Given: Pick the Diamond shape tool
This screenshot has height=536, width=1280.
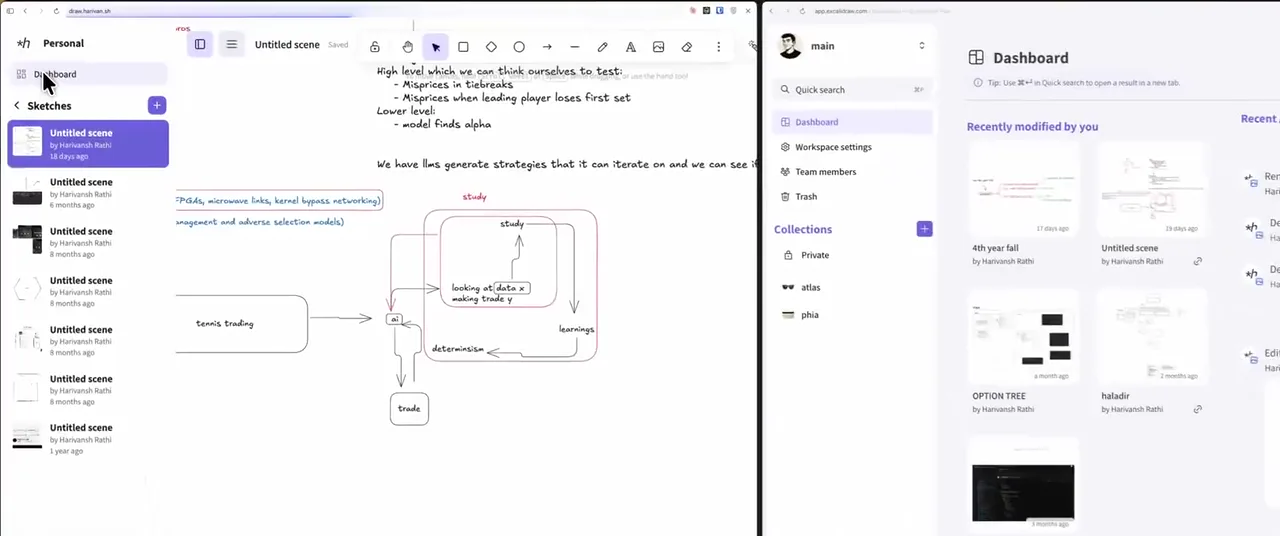Looking at the screenshot, I should pos(491,47).
